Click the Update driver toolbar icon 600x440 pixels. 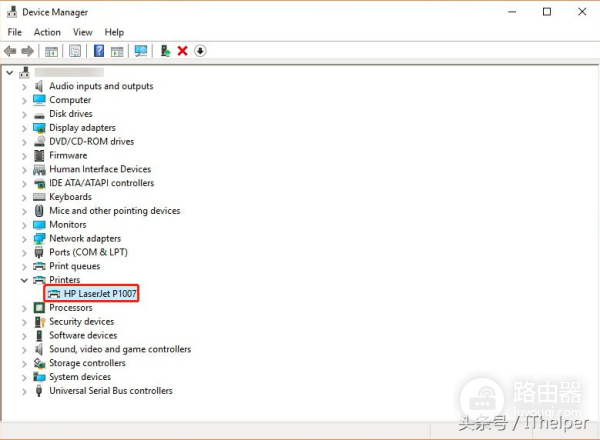pyautogui.click(x=165, y=51)
